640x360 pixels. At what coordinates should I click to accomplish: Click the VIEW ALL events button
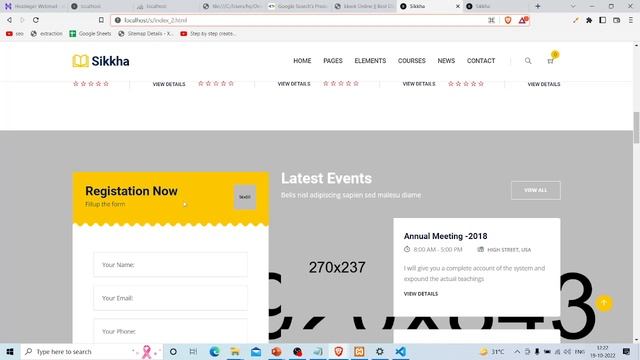point(536,190)
